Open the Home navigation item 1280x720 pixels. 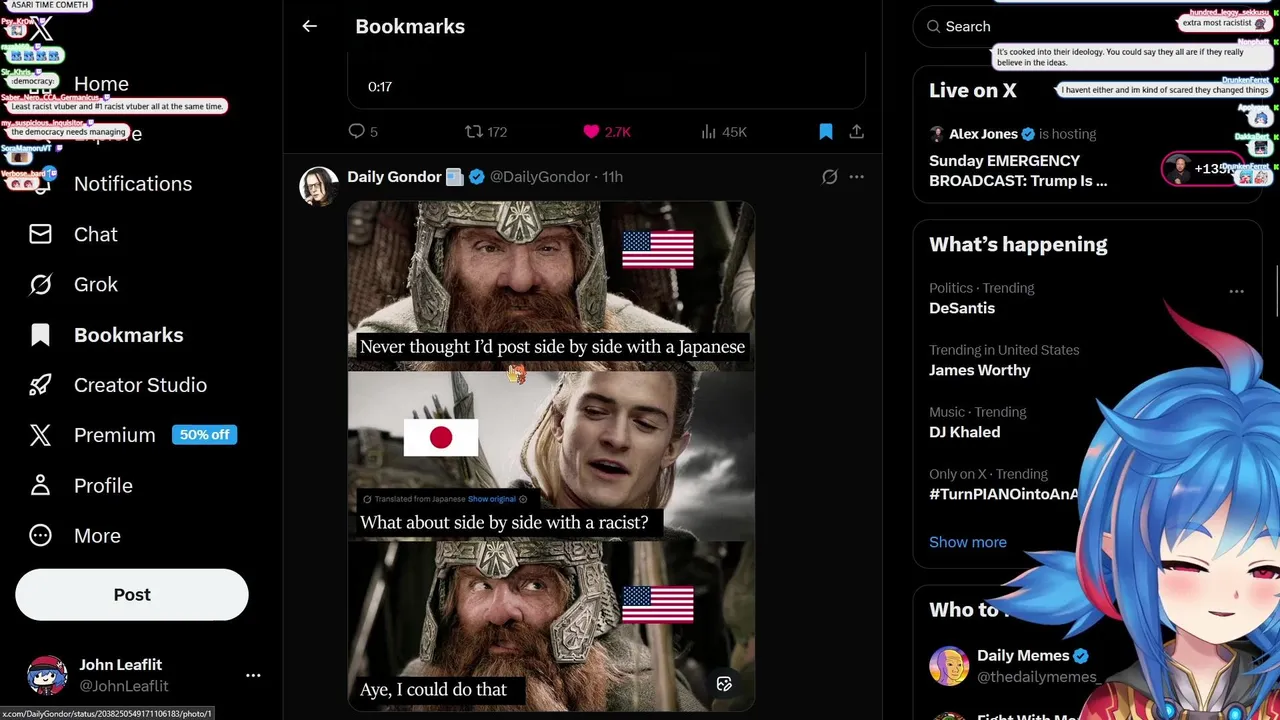(x=101, y=84)
